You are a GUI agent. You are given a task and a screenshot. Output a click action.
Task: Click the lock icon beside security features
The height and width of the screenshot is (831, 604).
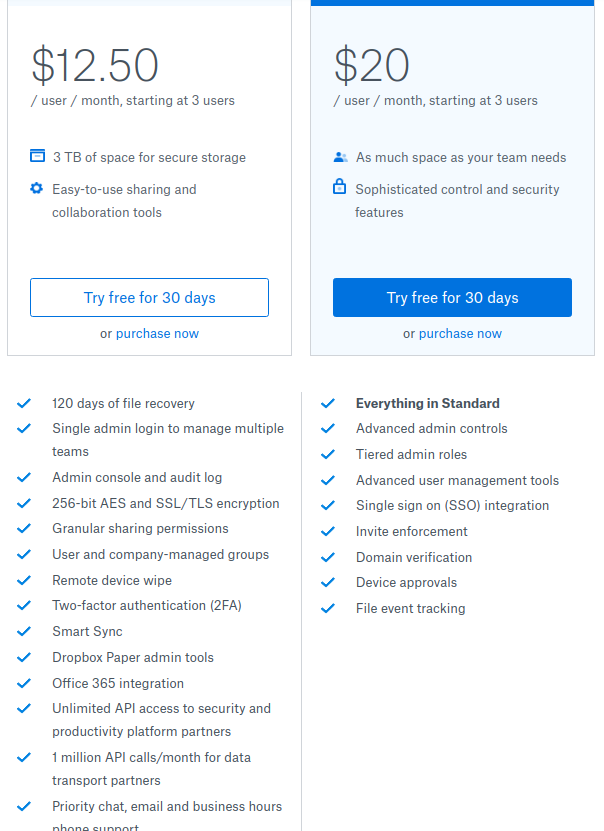tap(339, 187)
